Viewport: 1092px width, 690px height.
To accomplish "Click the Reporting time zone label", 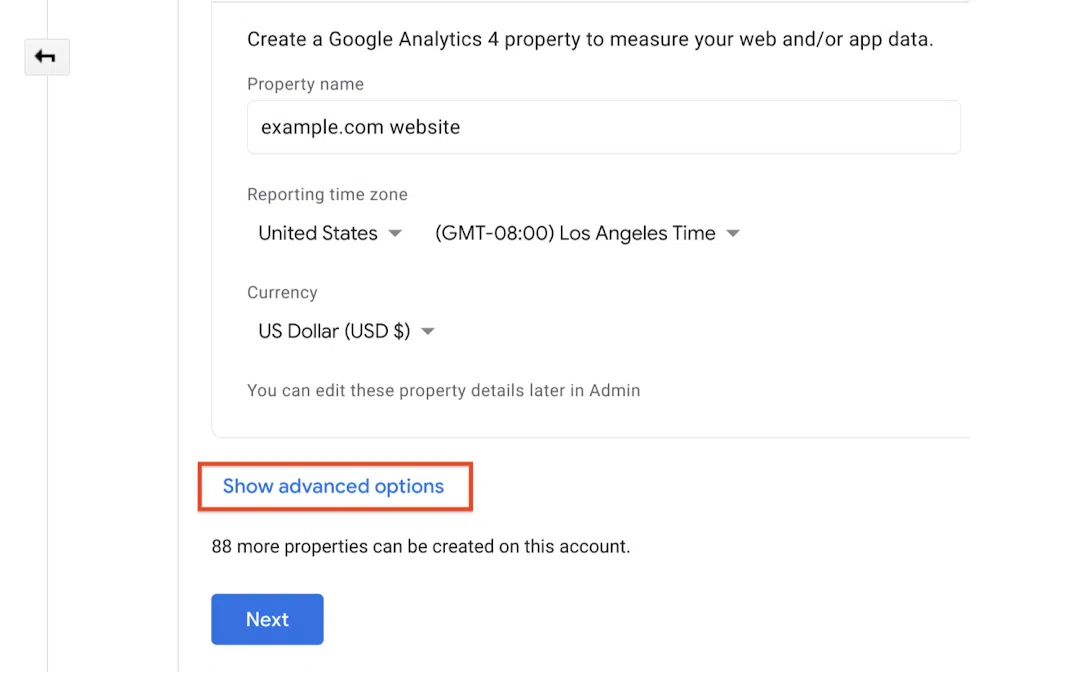I will 327,194.
